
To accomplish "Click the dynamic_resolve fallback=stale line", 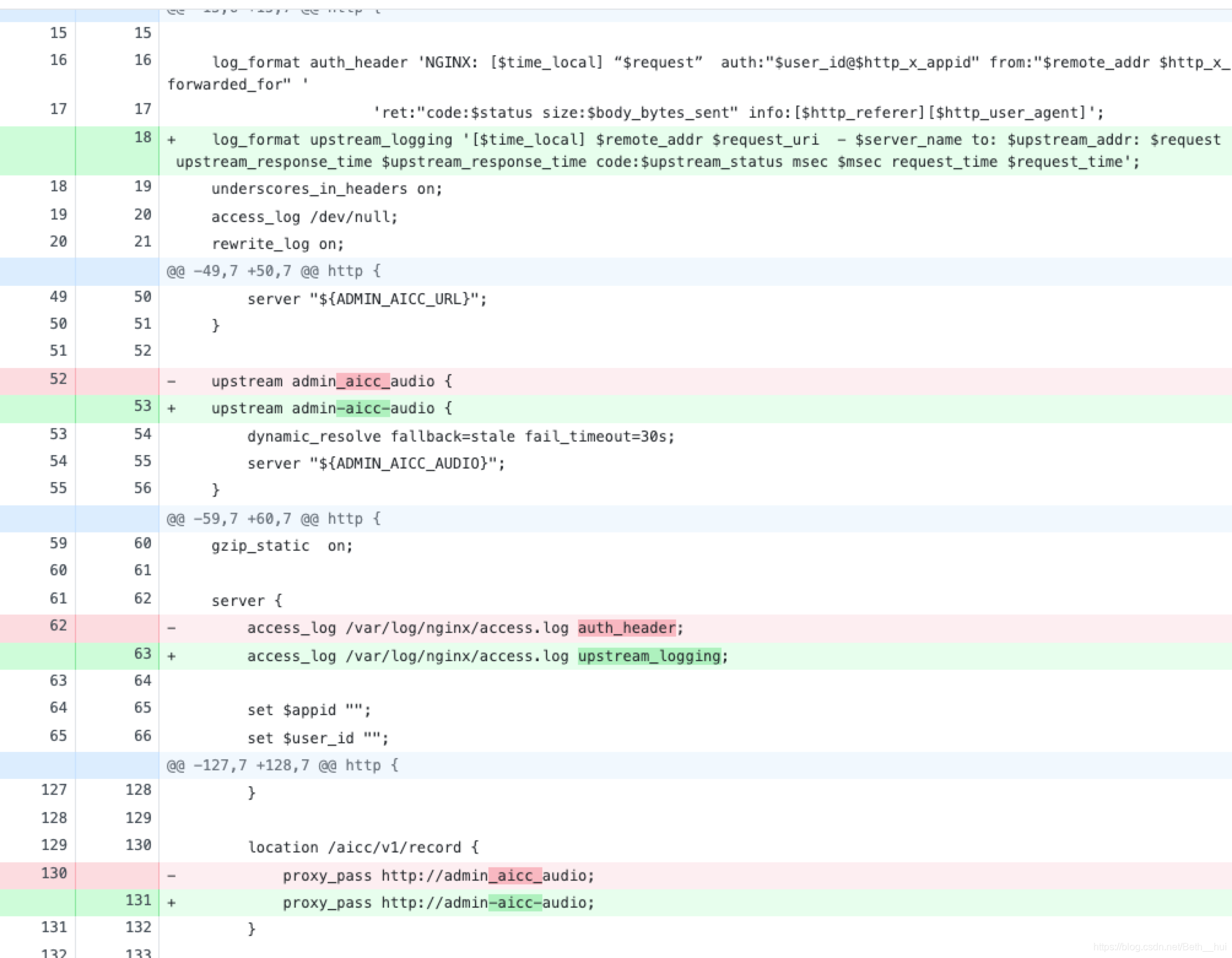I will [460, 437].
